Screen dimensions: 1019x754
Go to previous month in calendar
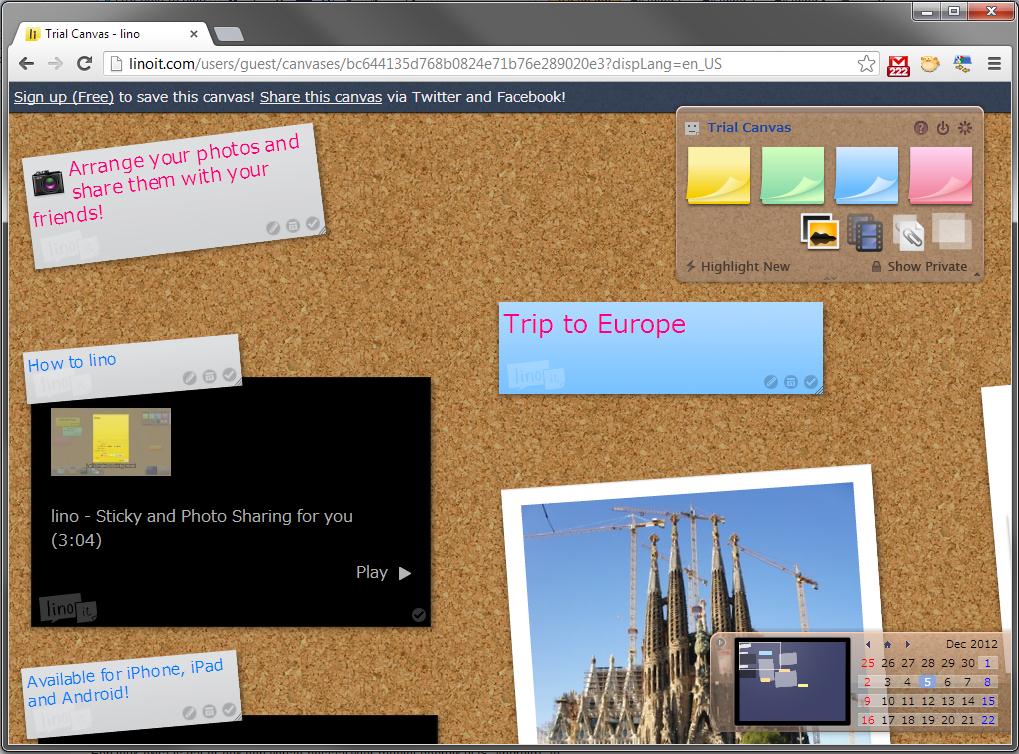868,645
